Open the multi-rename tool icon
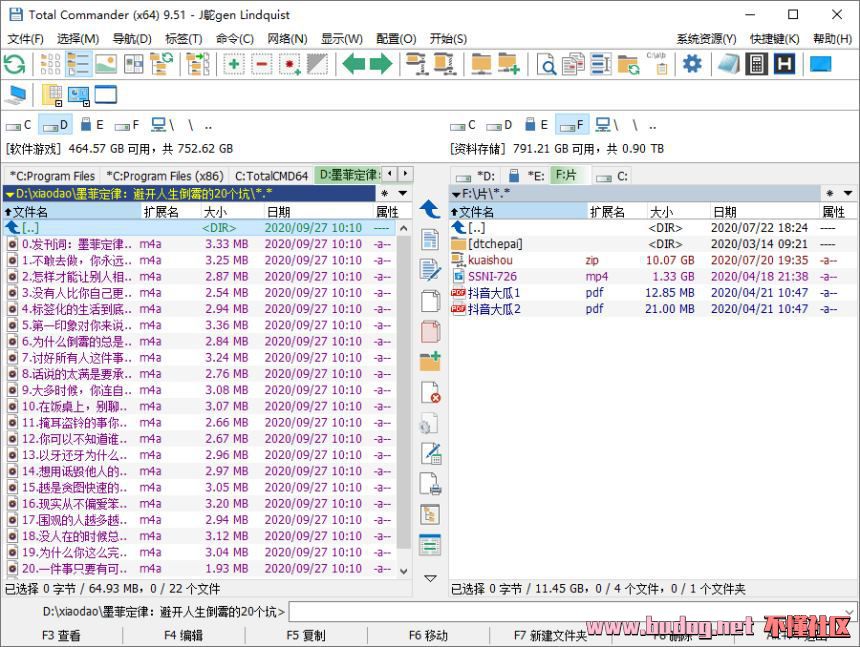 tap(601, 64)
